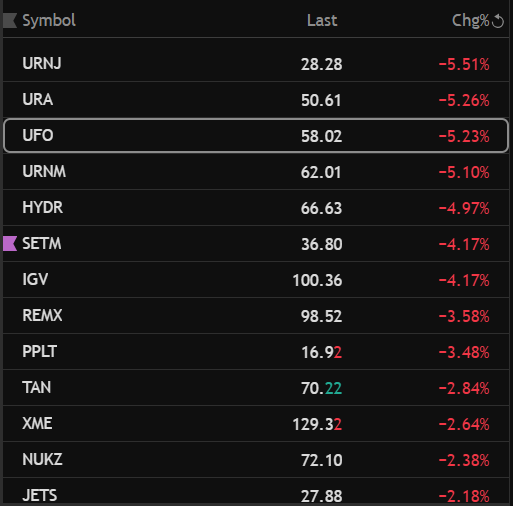Click the SETM change value -4.17%
Viewport: 513px width, 506px height.
tap(464, 244)
